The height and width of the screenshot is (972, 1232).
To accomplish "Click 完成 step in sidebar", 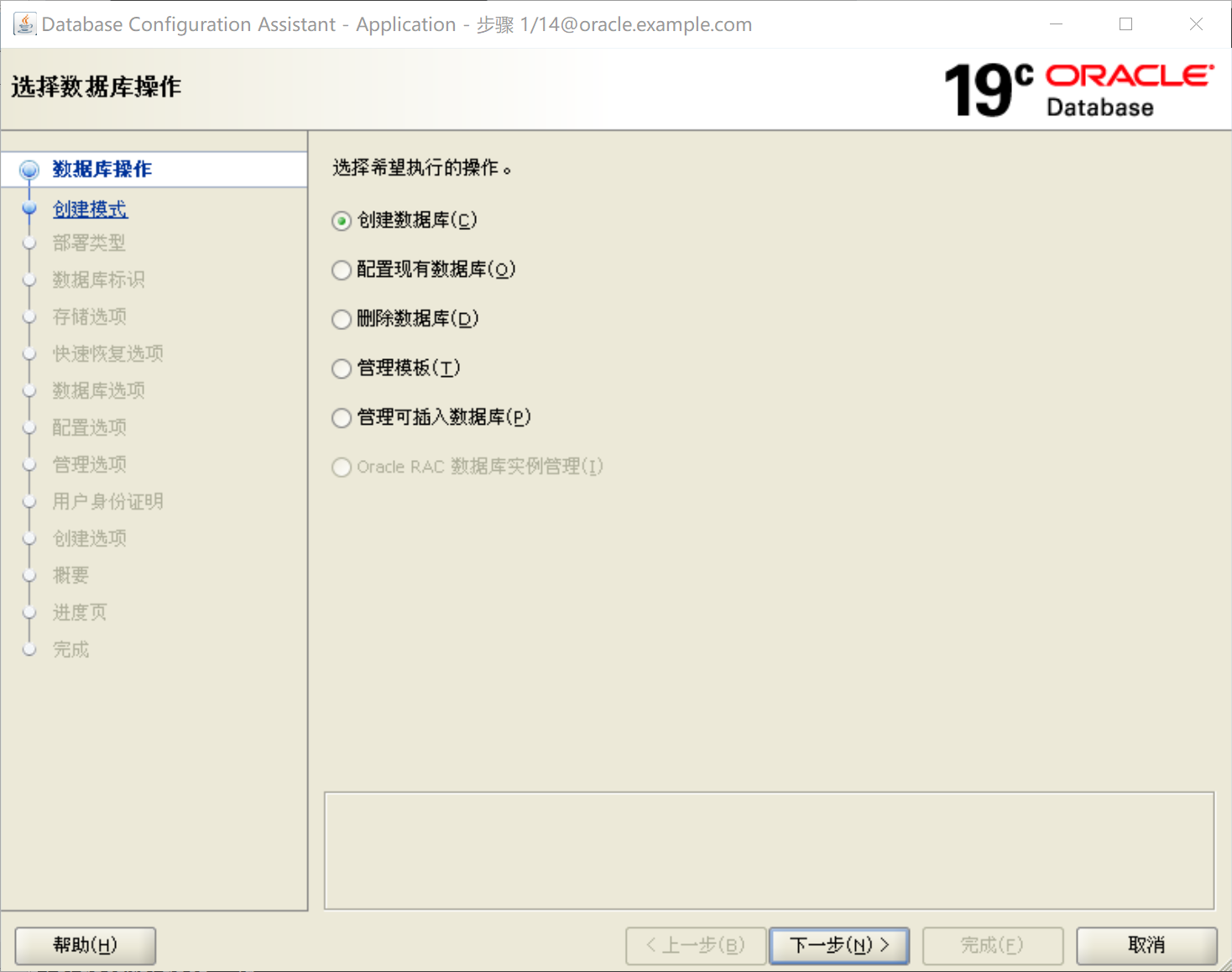I will coord(70,649).
